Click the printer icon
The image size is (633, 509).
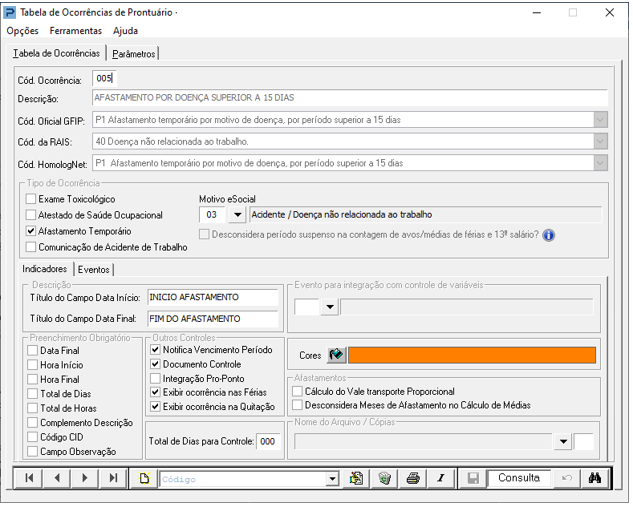413,479
